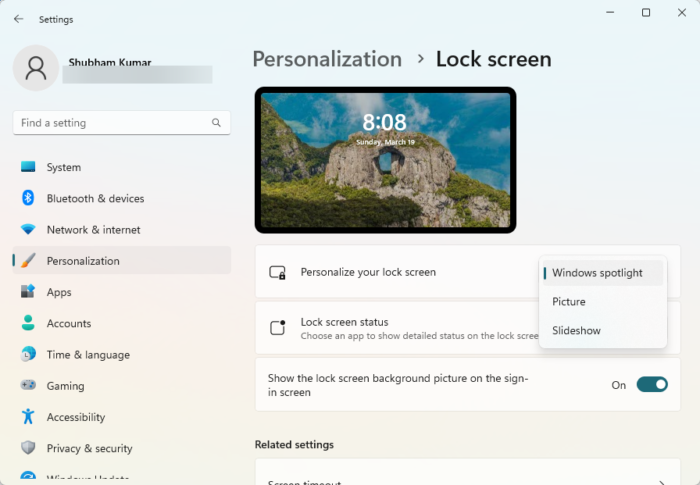700x485 pixels.
Task: Turn off sign-in screen background picture toggle
Action: 652,385
